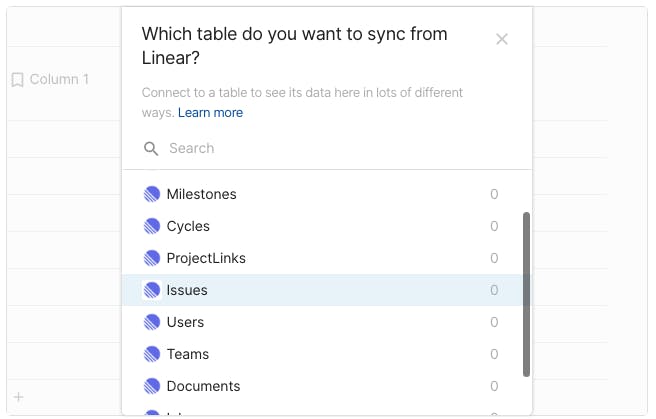Select the Issues table row

[320, 290]
